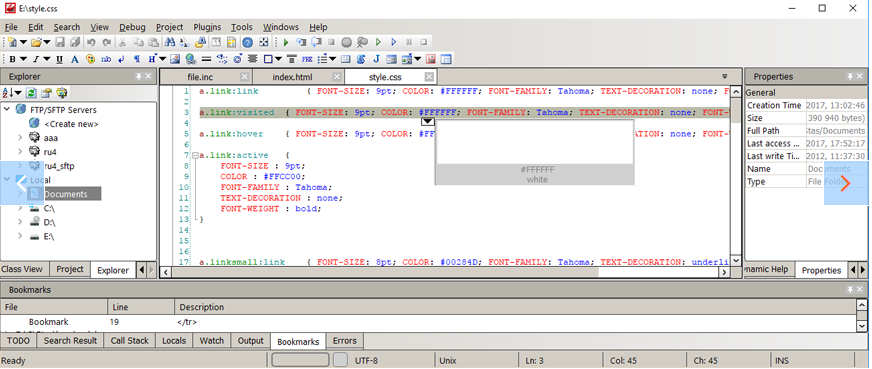Click the Unix line ending indicator
Screen dimensions: 872x369
pyautogui.click(x=448, y=361)
